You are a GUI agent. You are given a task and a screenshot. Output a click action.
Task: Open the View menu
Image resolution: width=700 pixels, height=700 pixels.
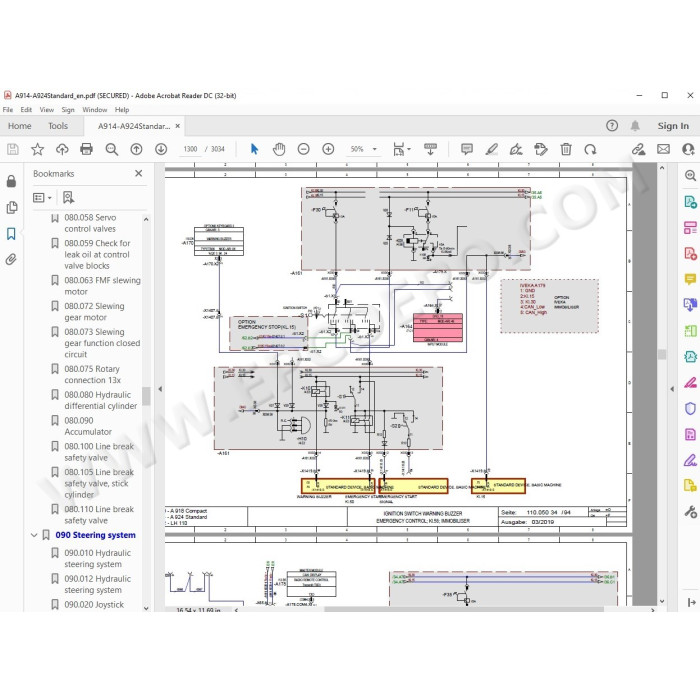click(46, 110)
